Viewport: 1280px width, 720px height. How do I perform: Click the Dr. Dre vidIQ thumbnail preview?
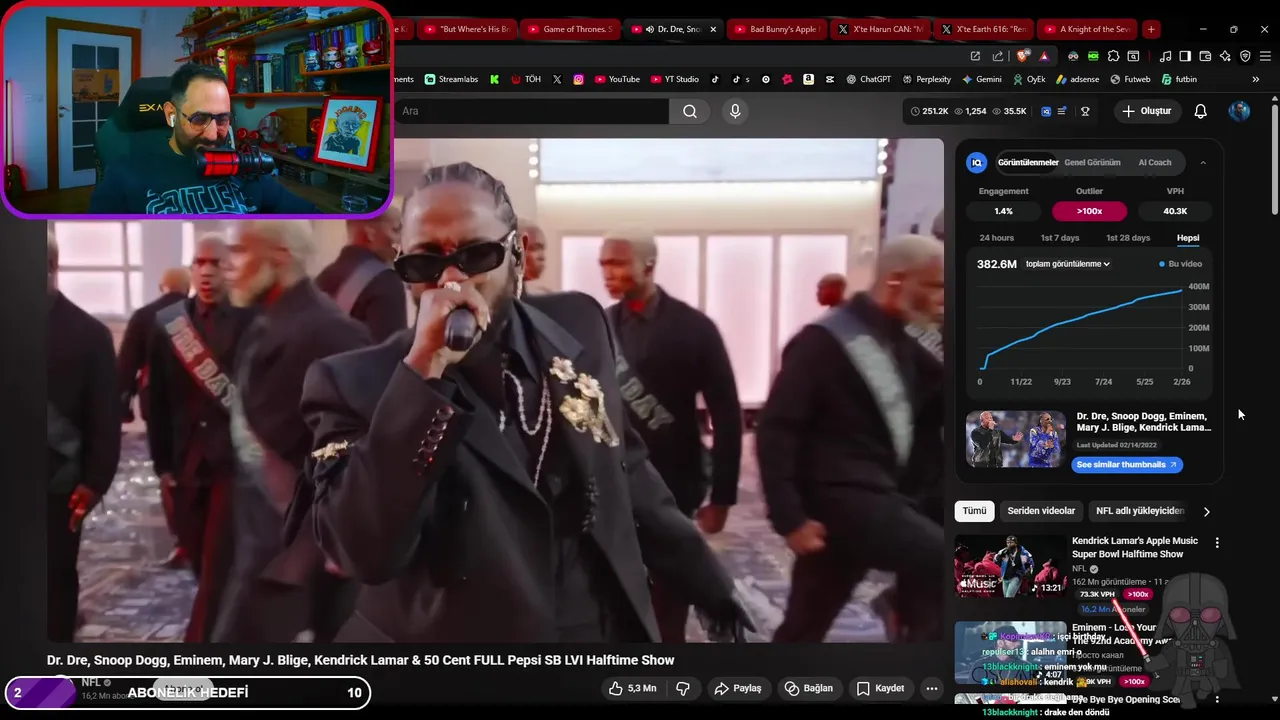pyautogui.click(x=1016, y=439)
